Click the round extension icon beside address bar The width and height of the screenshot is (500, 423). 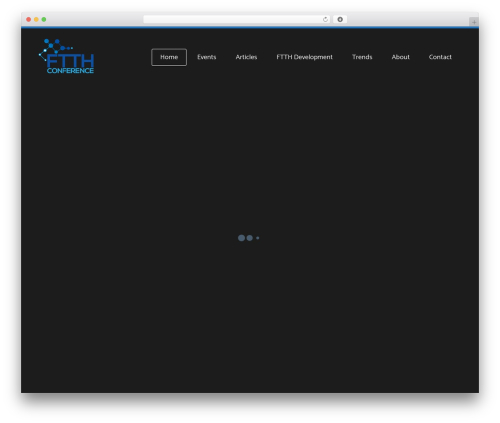[340, 19]
